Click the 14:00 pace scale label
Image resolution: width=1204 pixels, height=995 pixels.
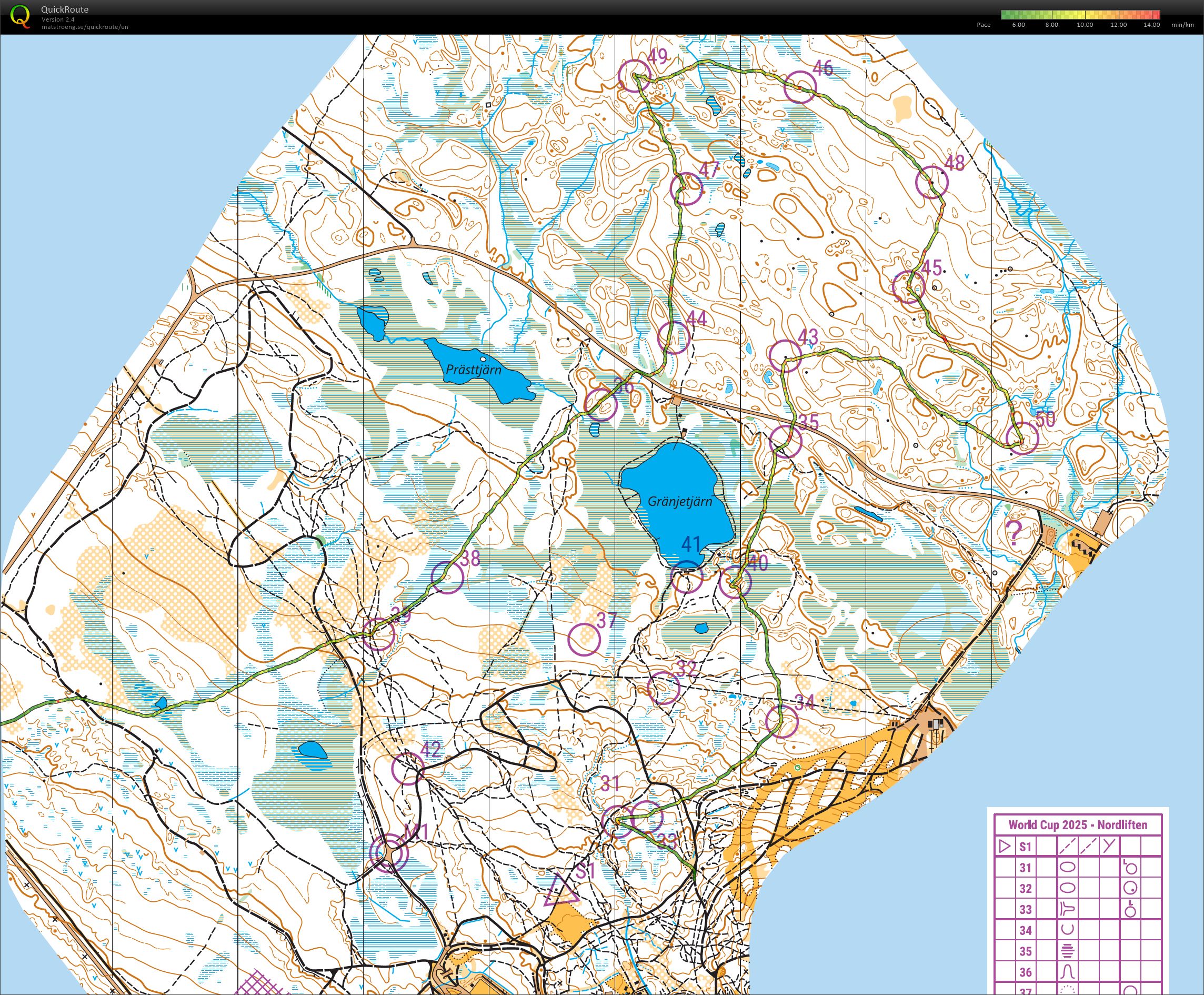pyautogui.click(x=1152, y=25)
